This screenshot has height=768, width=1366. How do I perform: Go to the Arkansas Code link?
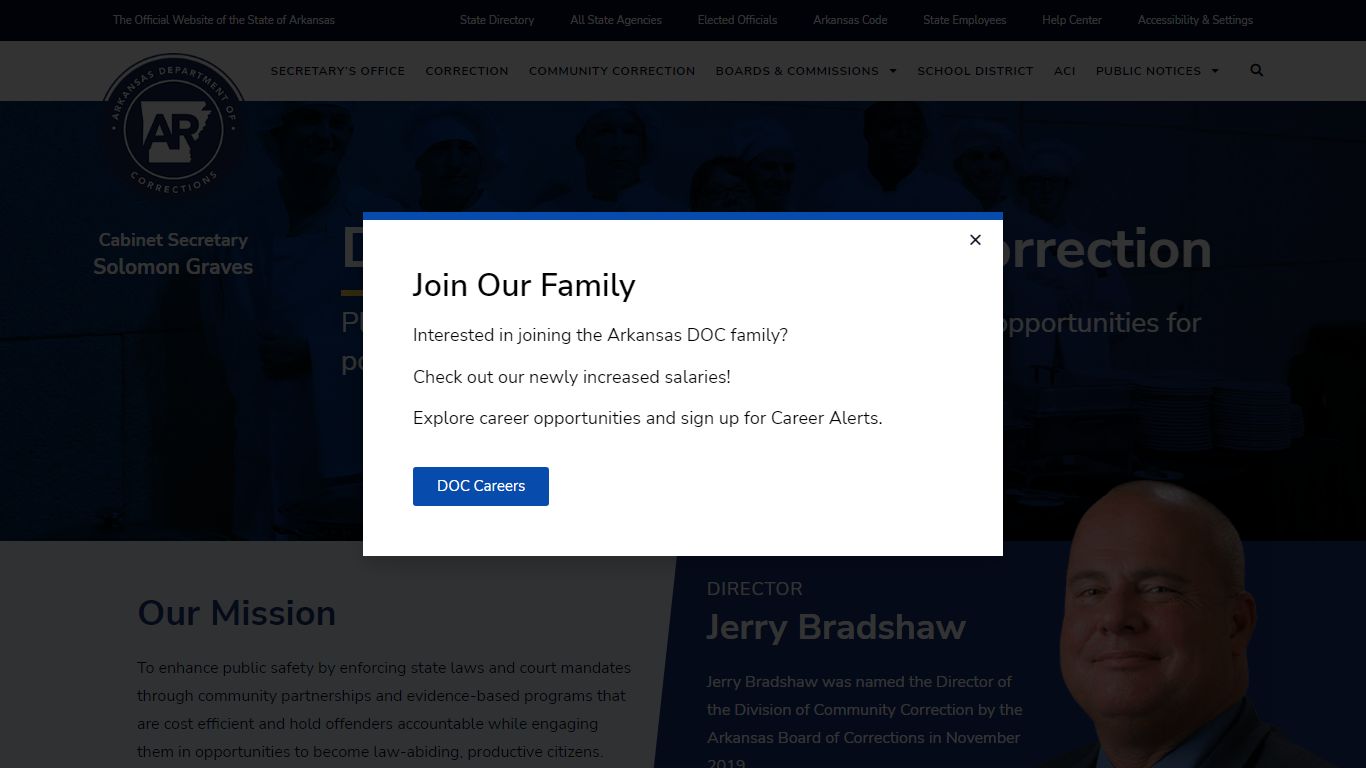coord(850,20)
